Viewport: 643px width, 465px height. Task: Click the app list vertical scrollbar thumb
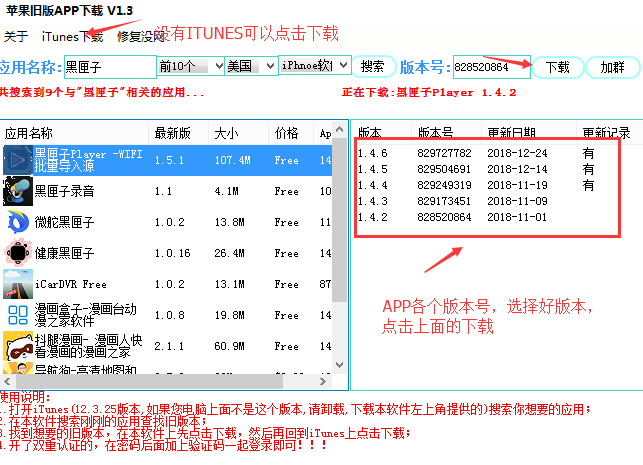tap(340, 220)
